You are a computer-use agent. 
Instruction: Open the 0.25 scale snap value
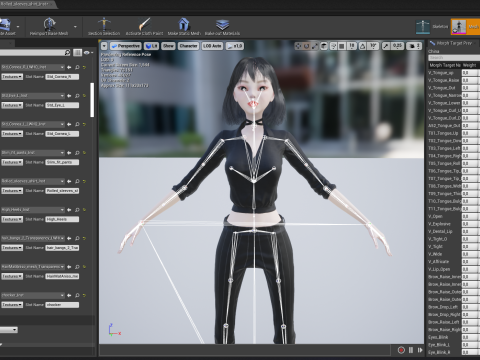pos(397,46)
